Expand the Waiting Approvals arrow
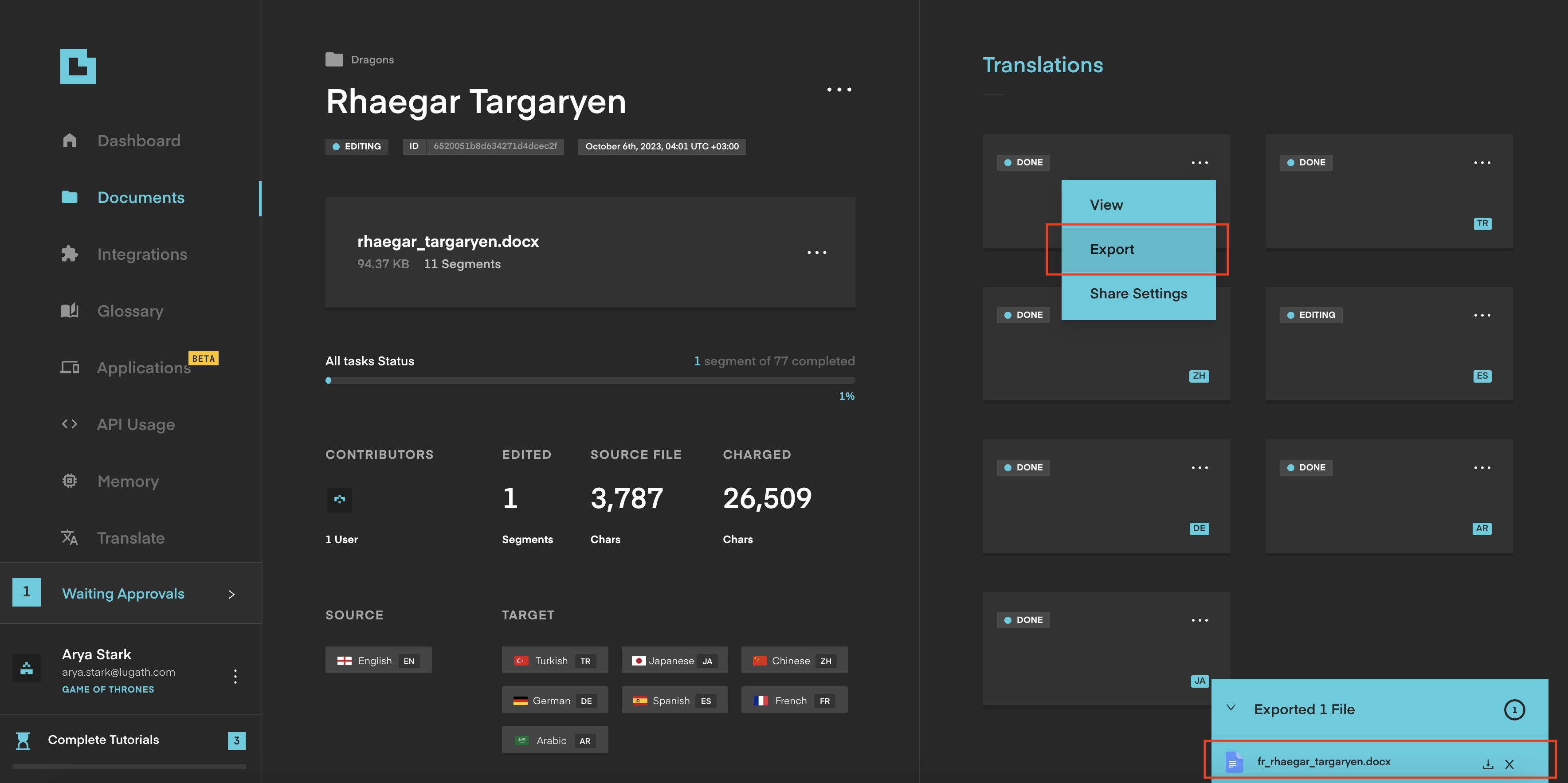The height and width of the screenshot is (783, 1568). tap(231, 595)
